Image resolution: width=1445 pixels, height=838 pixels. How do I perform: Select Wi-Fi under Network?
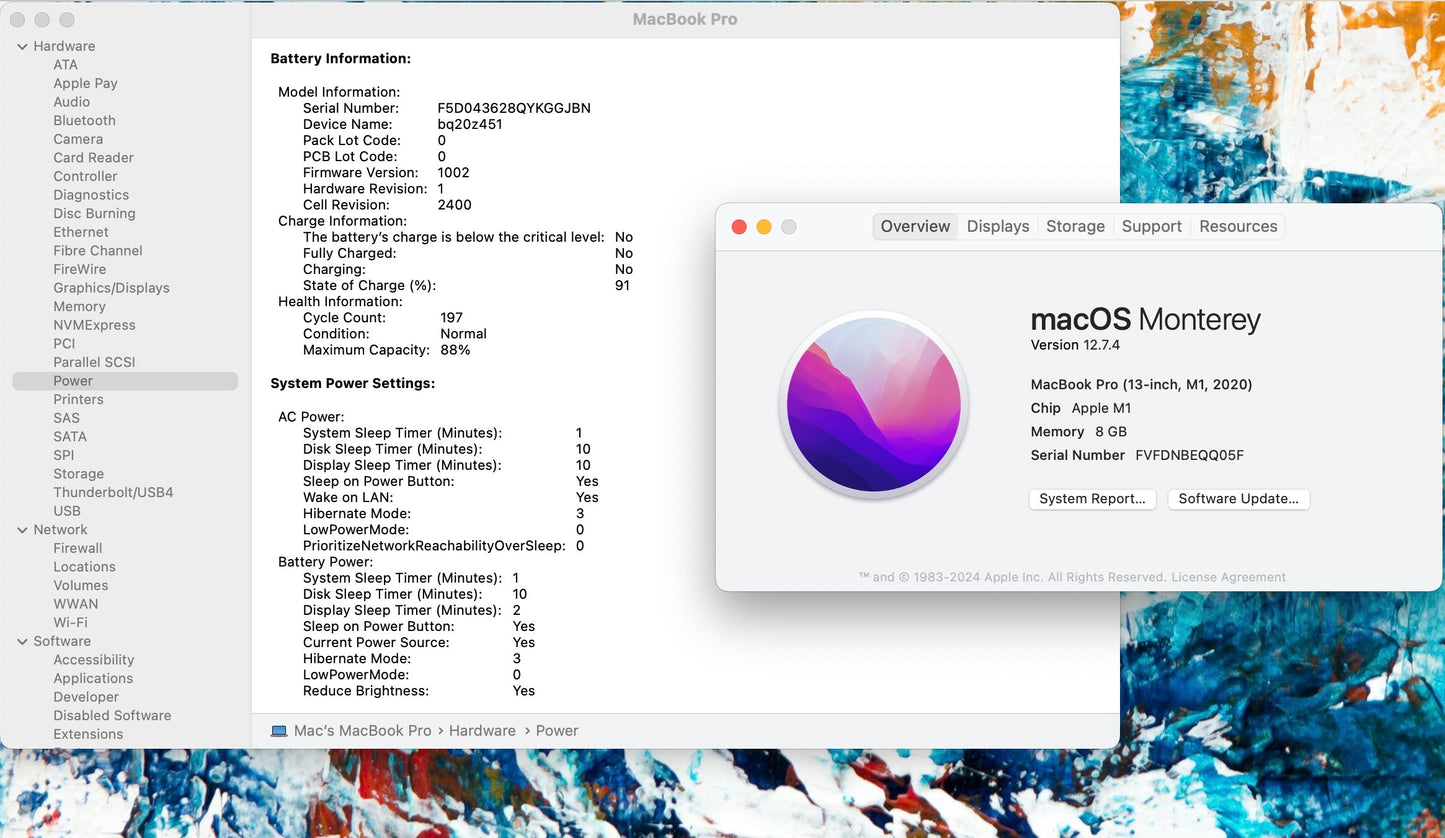(70, 623)
